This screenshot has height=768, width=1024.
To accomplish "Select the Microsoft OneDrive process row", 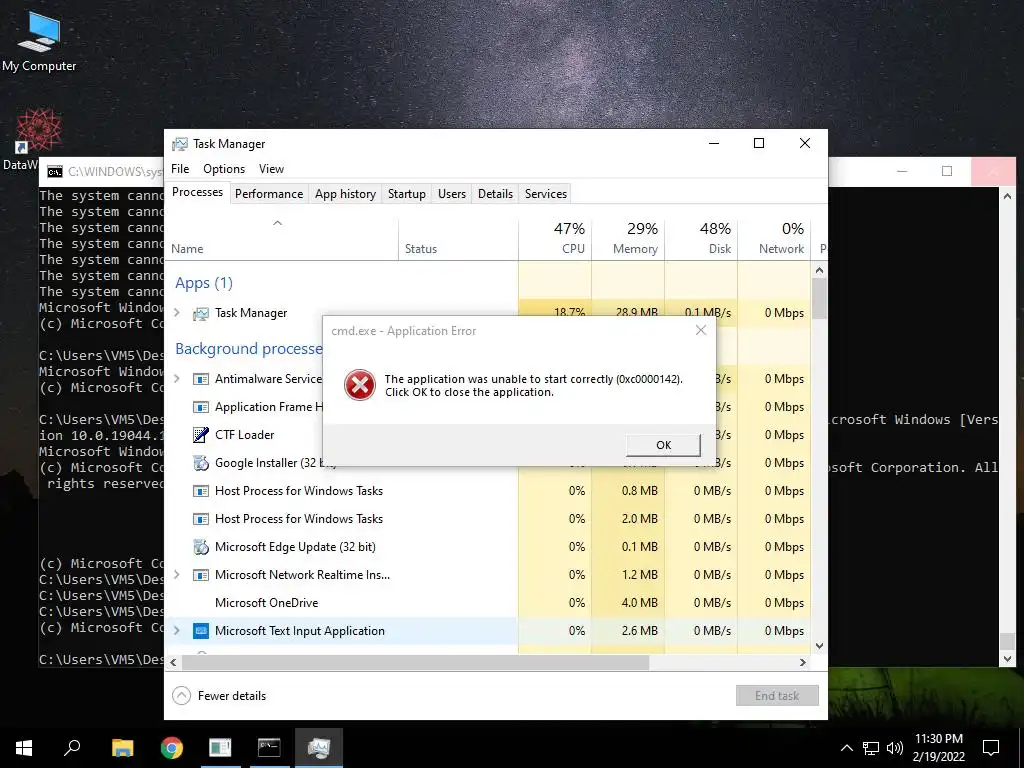I will (488, 603).
